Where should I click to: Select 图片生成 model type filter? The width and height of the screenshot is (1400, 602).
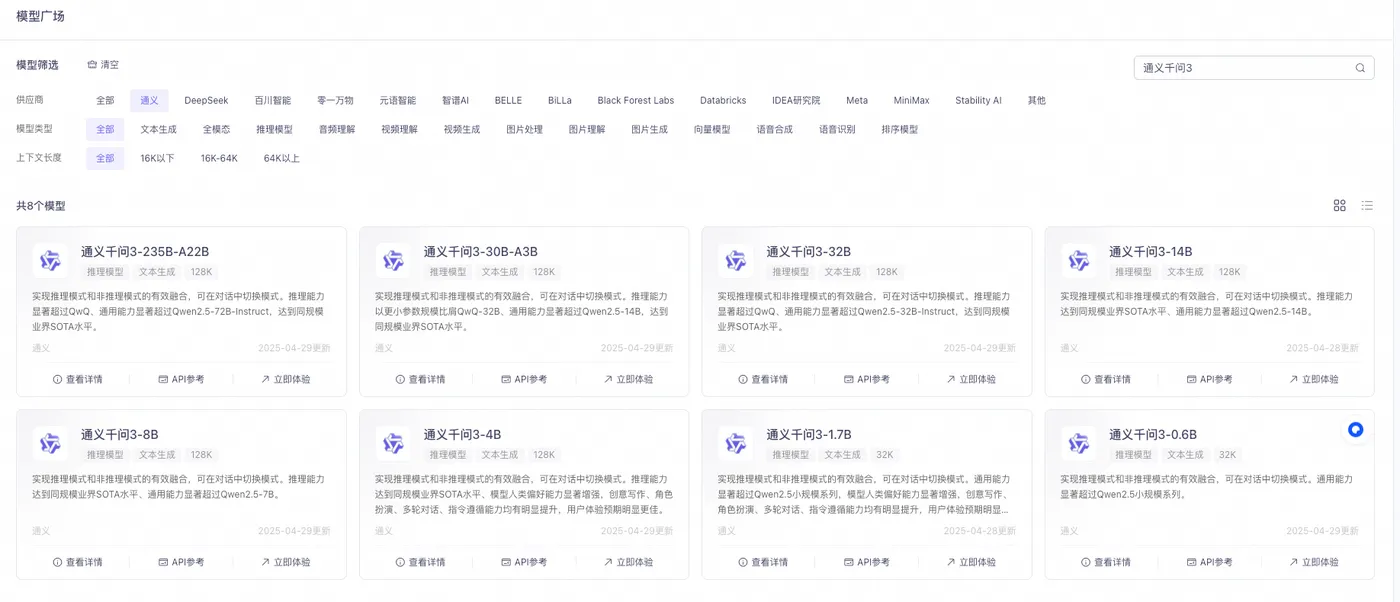(x=649, y=129)
